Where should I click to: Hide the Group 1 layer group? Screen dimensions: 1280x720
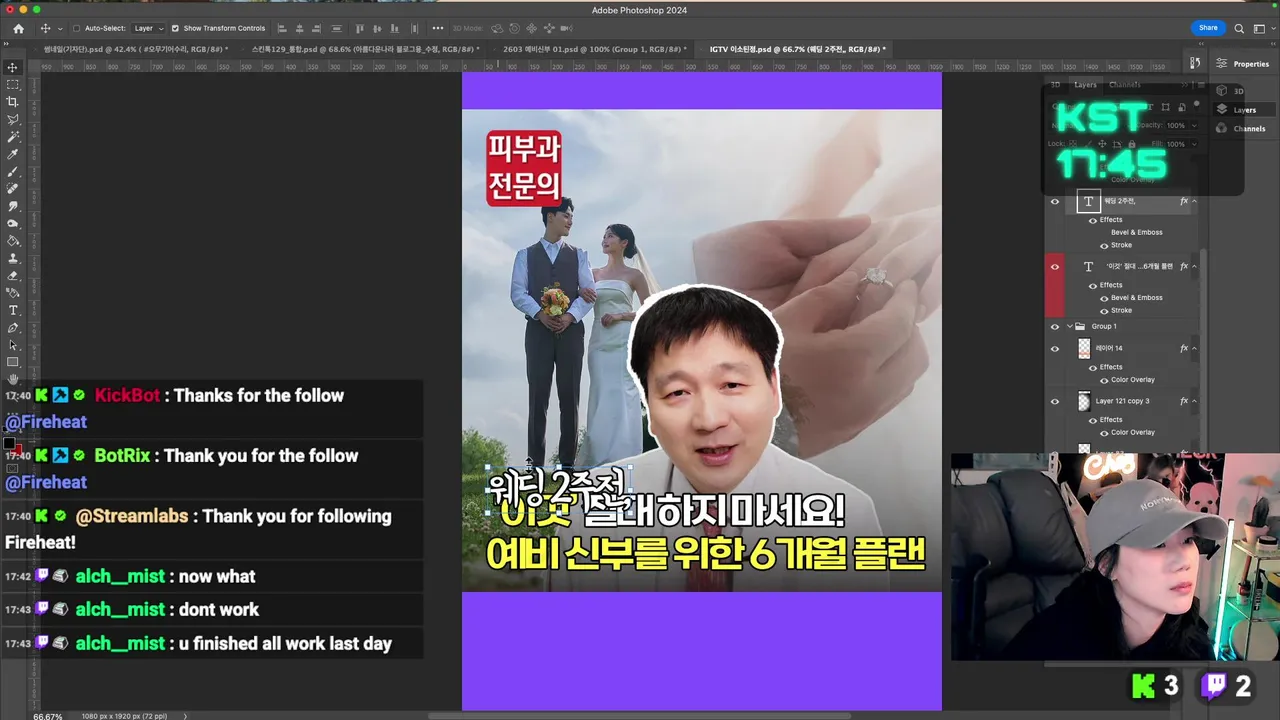[1054, 326]
